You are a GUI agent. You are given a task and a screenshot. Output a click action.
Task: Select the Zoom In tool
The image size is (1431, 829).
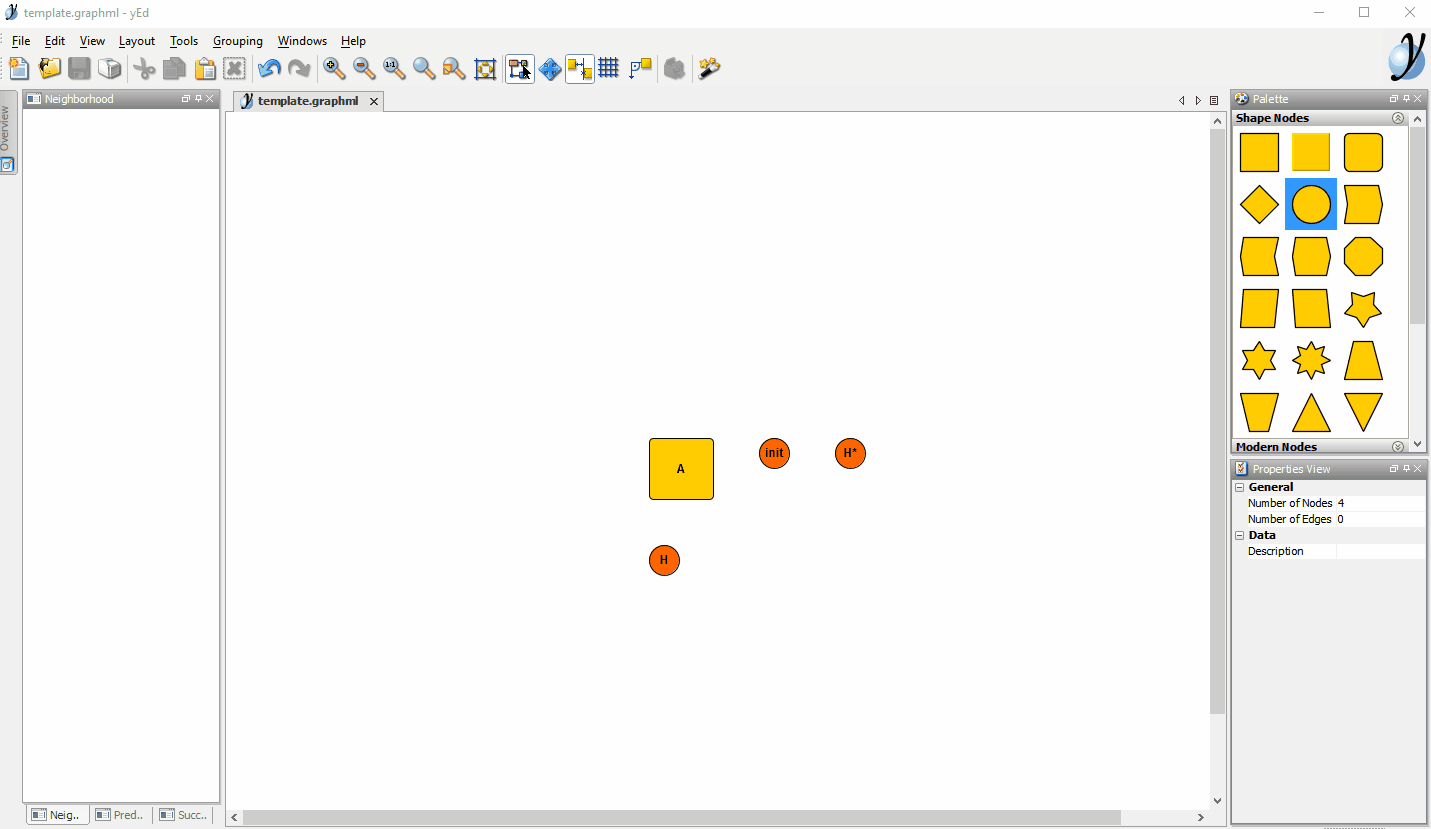point(334,68)
